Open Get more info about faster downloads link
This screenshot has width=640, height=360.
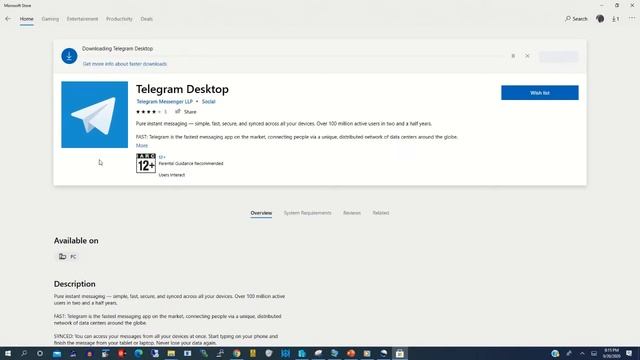[125, 64]
